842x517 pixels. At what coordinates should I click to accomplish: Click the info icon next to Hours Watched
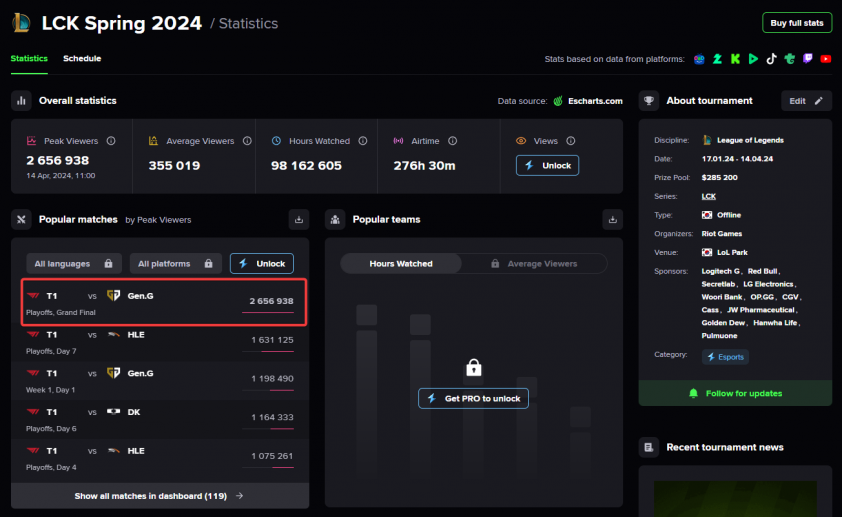point(363,141)
